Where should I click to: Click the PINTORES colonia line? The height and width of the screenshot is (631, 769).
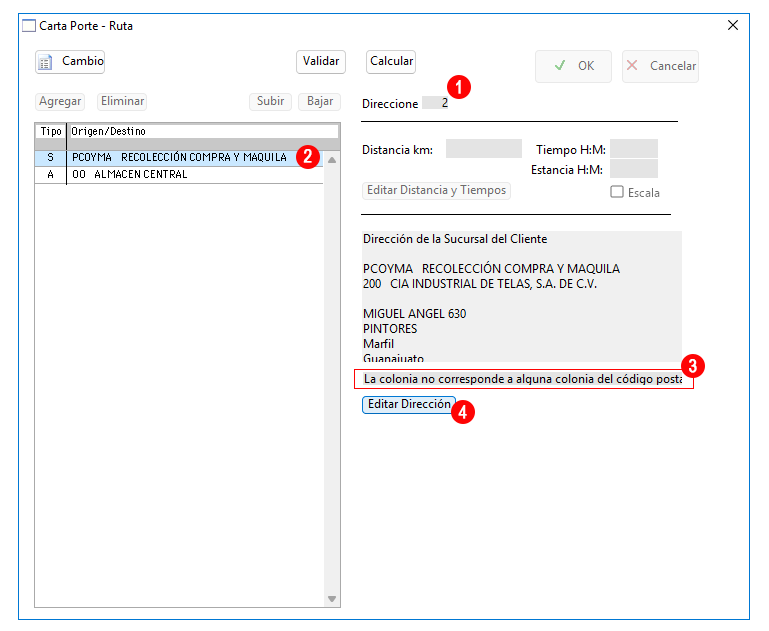[x=390, y=329]
